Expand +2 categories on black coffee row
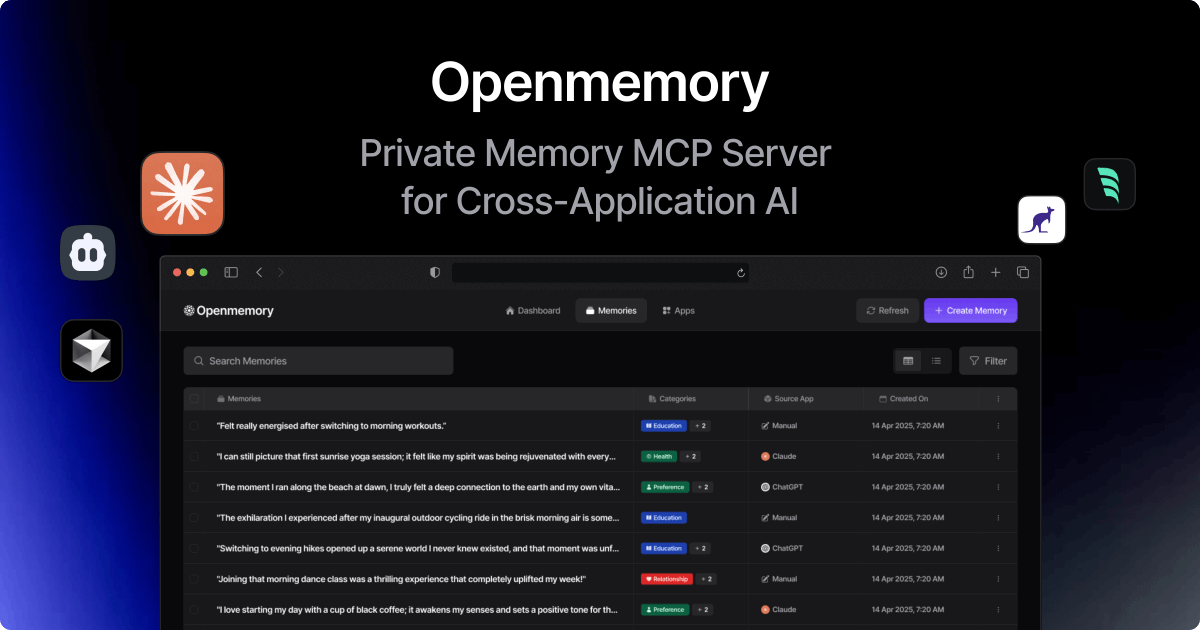The height and width of the screenshot is (630, 1200). [x=702, y=609]
